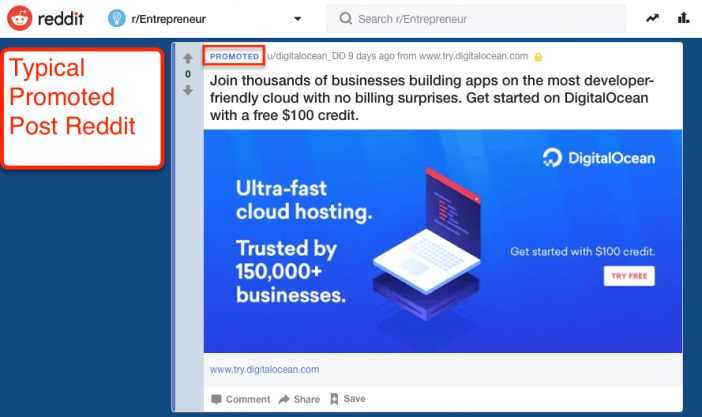Upvote the DigitalOcean promoted post
Screen dimensions: 702x417
tap(188, 58)
